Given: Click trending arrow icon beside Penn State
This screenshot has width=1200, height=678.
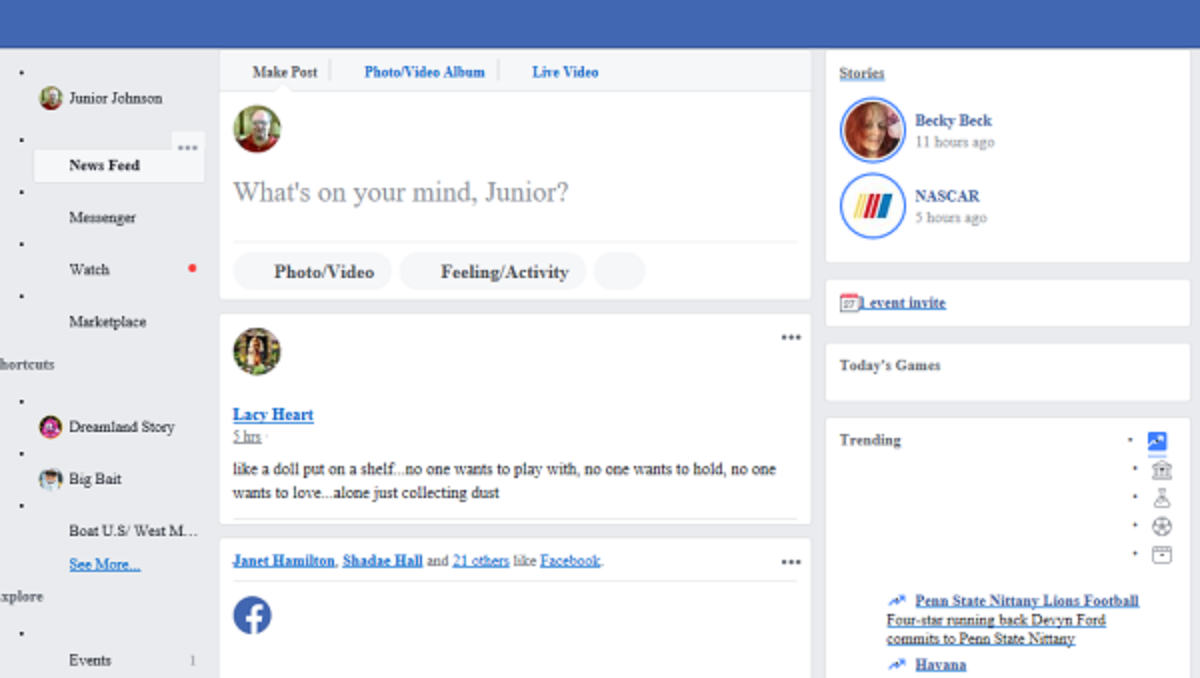Looking at the screenshot, I should click(897, 601).
